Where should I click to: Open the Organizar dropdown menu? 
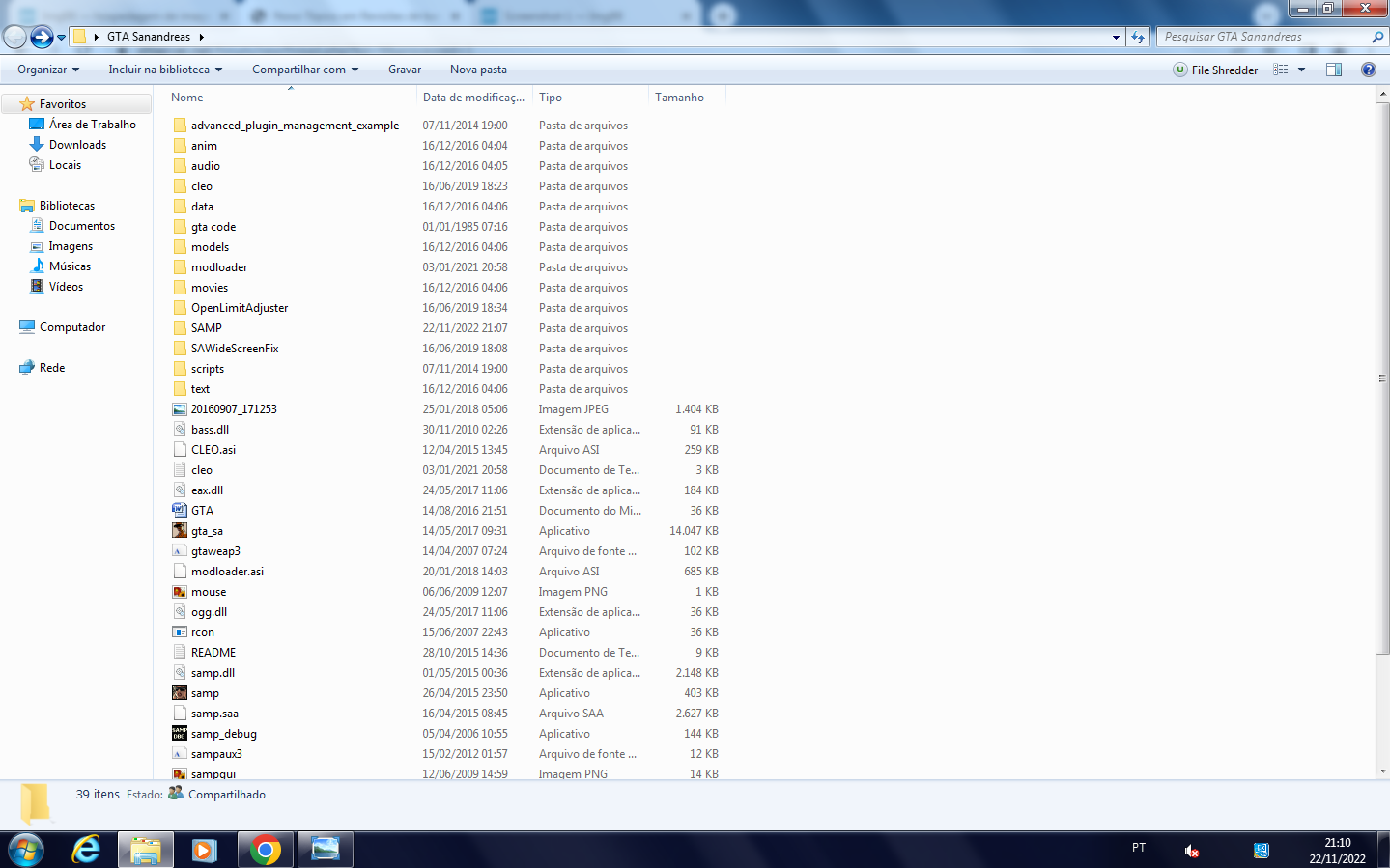(x=48, y=70)
